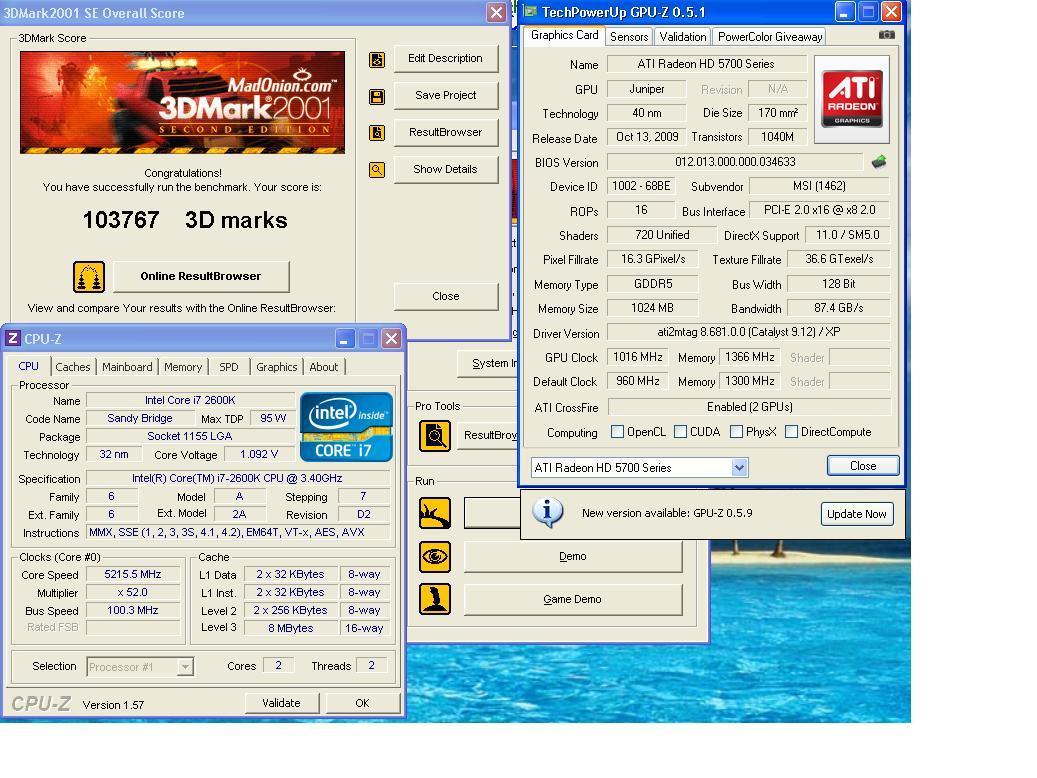The width and height of the screenshot is (1037, 778).
Task: Click the Show Details button
Action: click(446, 170)
